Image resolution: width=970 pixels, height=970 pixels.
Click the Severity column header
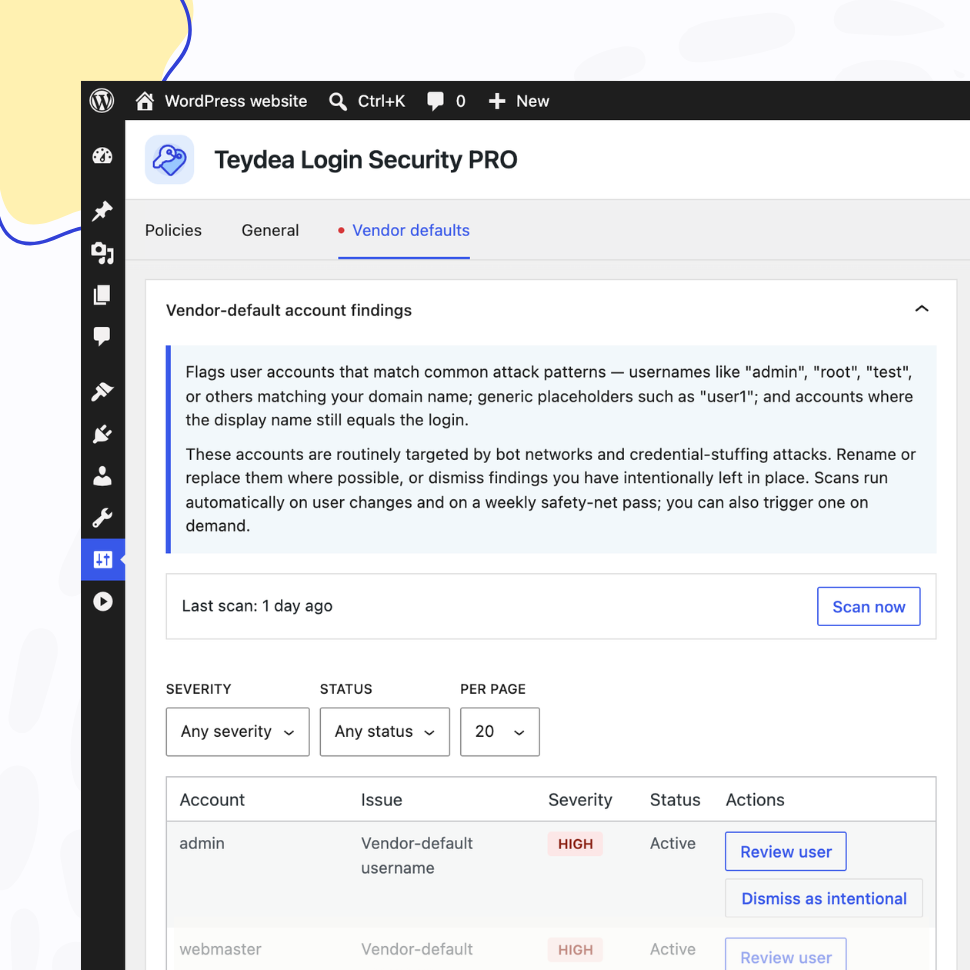pyautogui.click(x=580, y=800)
